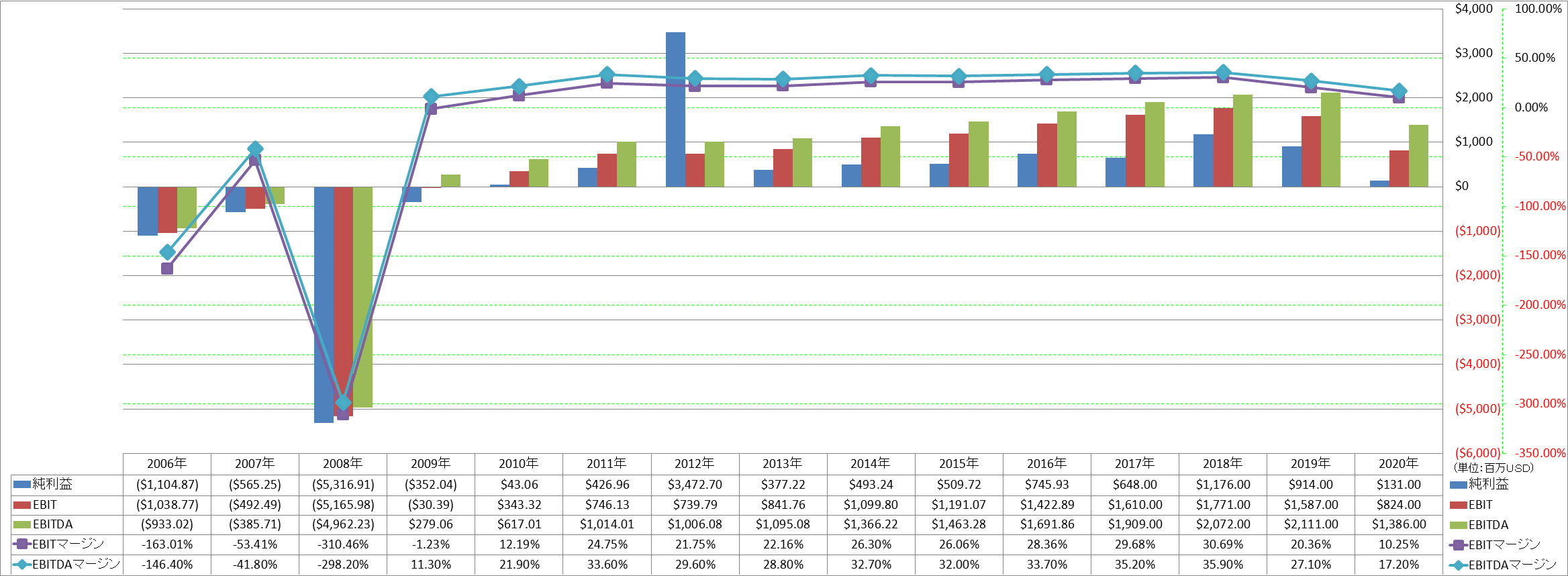Click the $4,000 primary axis label
This screenshot has height=576, width=1568.
[1474, 9]
